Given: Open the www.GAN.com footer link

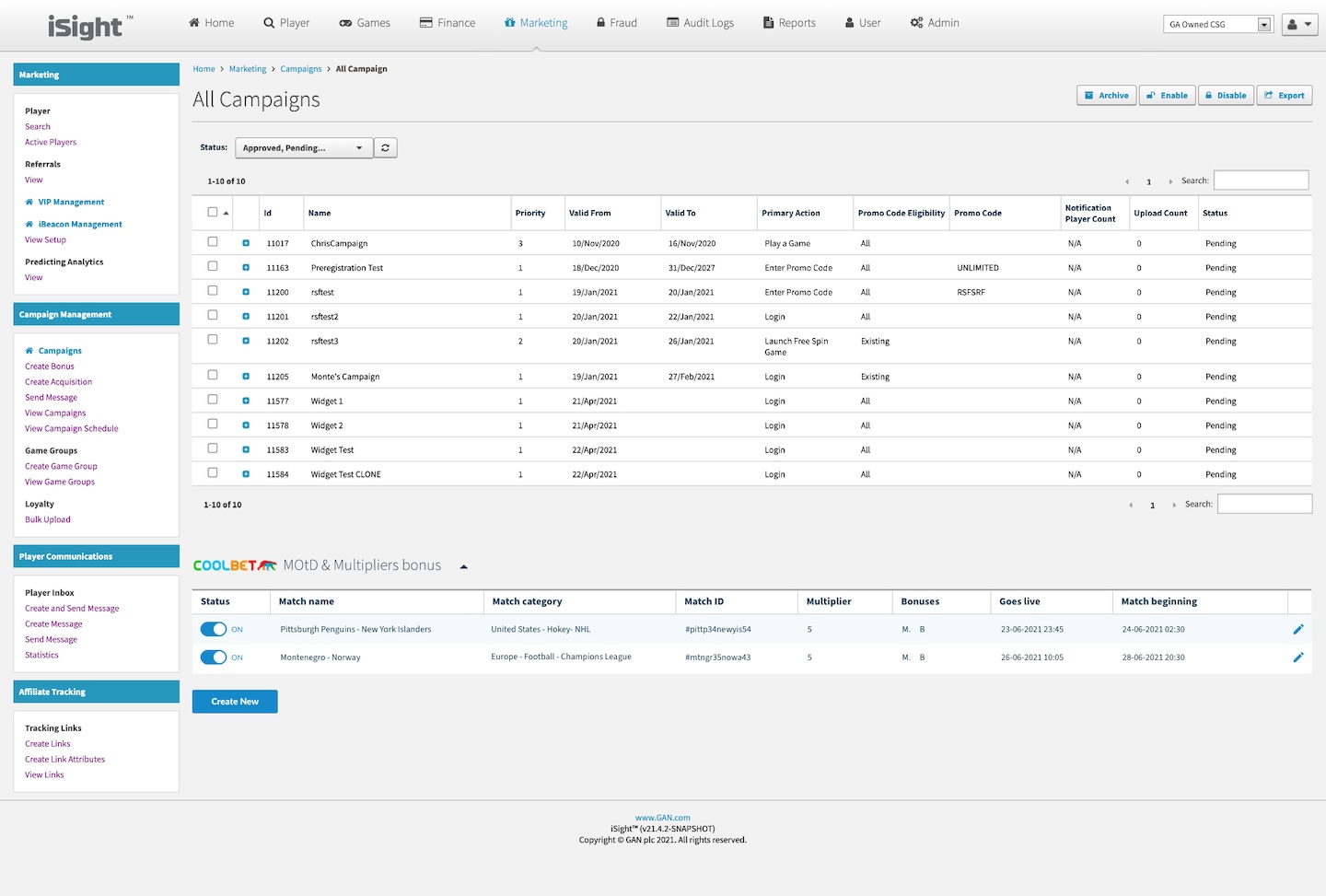Looking at the screenshot, I should pyautogui.click(x=663, y=818).
